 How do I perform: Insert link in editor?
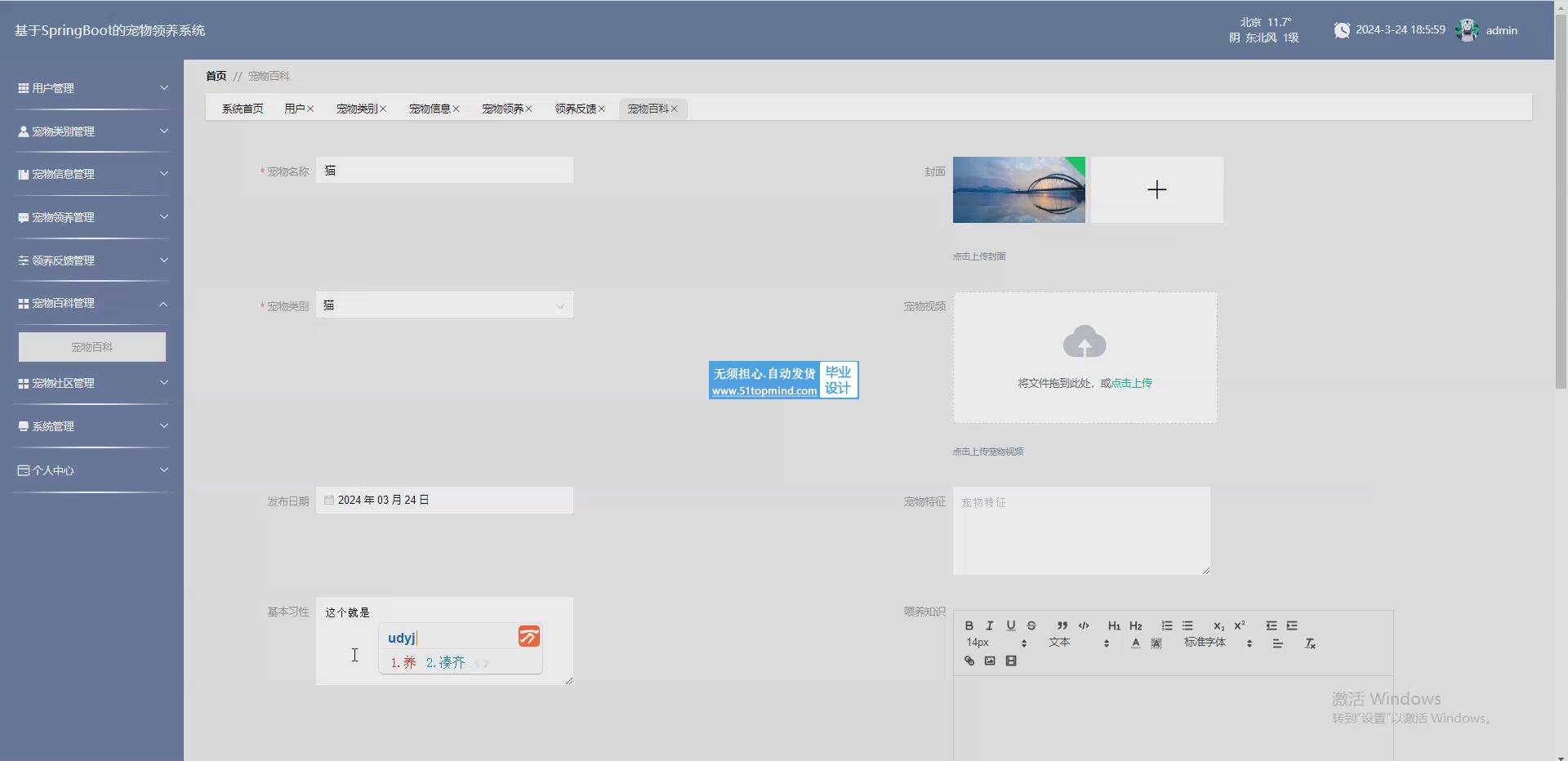point(969,661)
